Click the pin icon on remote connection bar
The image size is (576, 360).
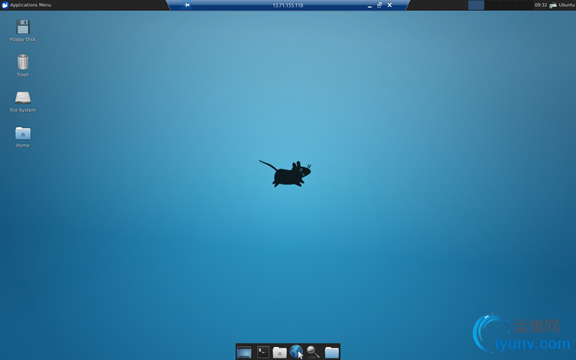coord(187,5)
